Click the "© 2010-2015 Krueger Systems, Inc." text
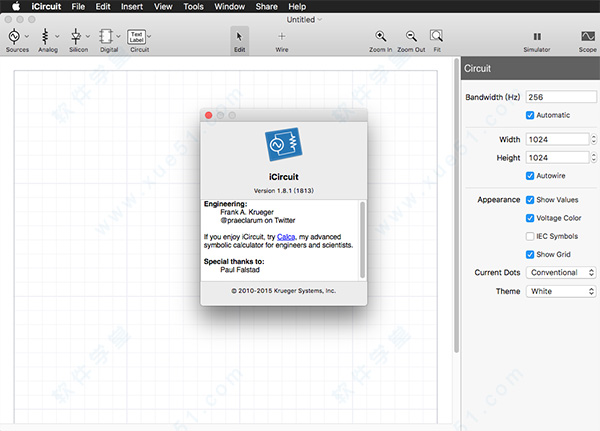Viewport: 600px width, 431px height. (x=284, y=291)
